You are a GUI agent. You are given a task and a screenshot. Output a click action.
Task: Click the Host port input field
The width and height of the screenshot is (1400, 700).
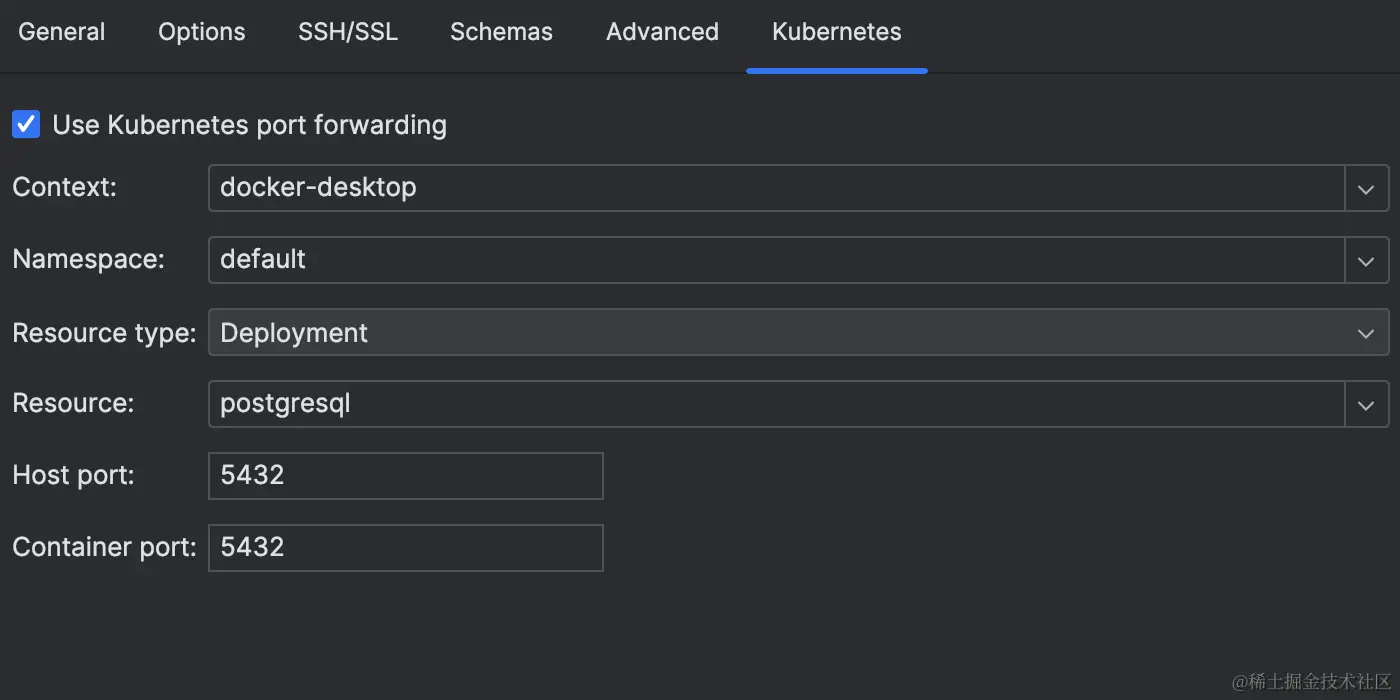[x=405, y=476]
